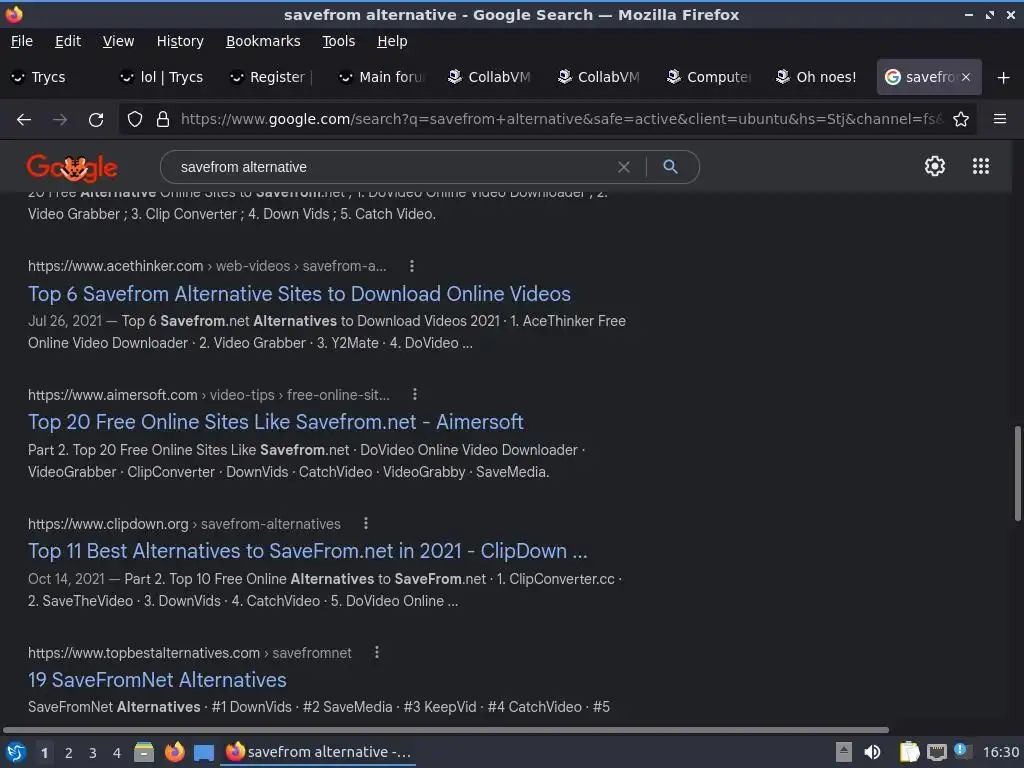Image resolution: width=1024 pixels, height=768 pixels.
Task: Switch to workspace 4
Action: (117, 753)
